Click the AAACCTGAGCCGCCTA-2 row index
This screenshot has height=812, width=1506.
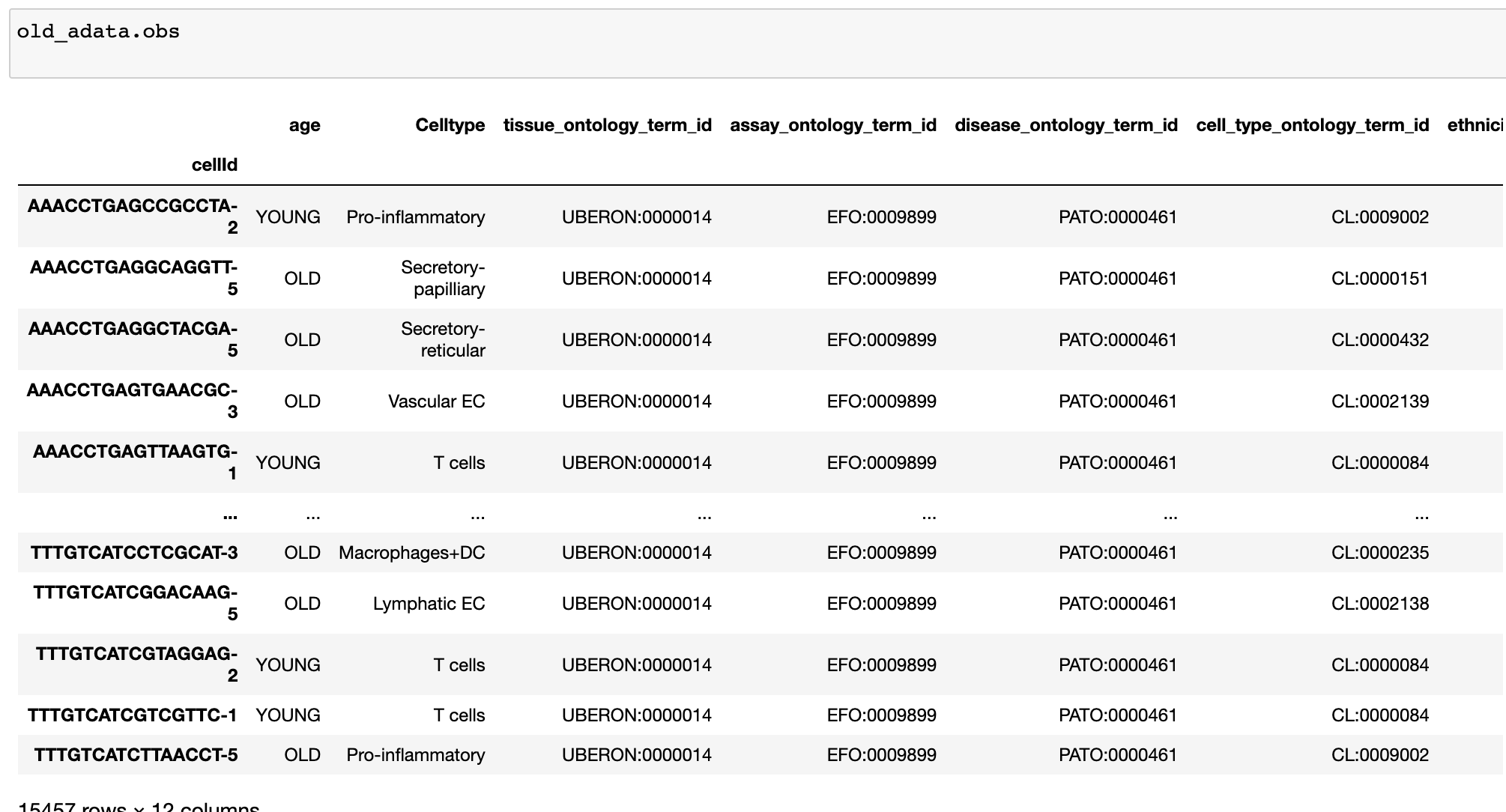(133, 216)
